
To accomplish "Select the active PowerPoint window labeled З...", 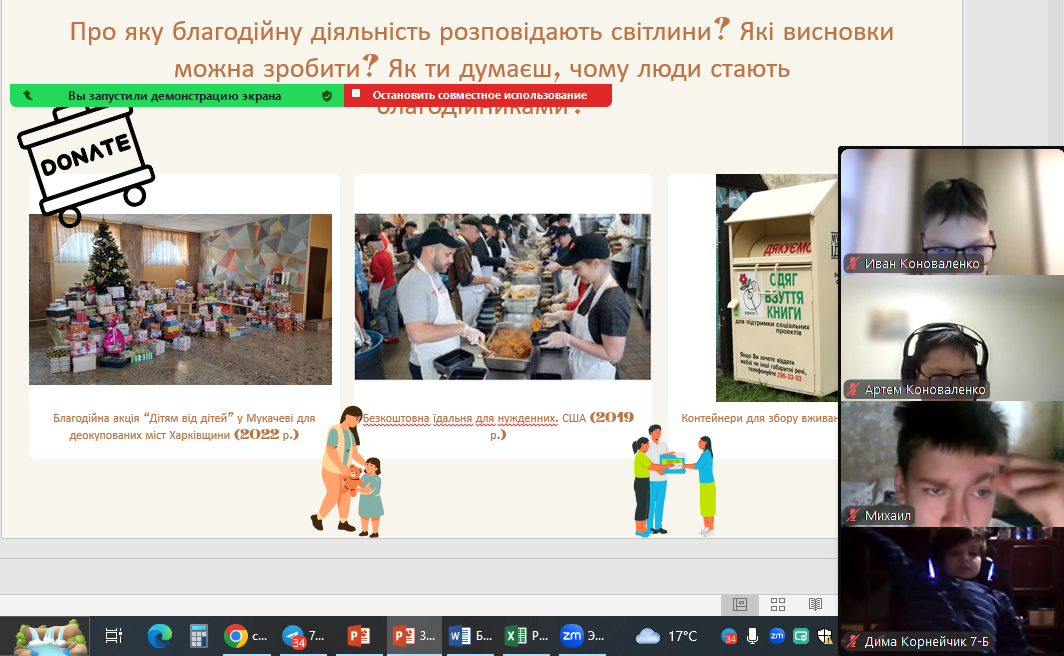I will (415, 636).
